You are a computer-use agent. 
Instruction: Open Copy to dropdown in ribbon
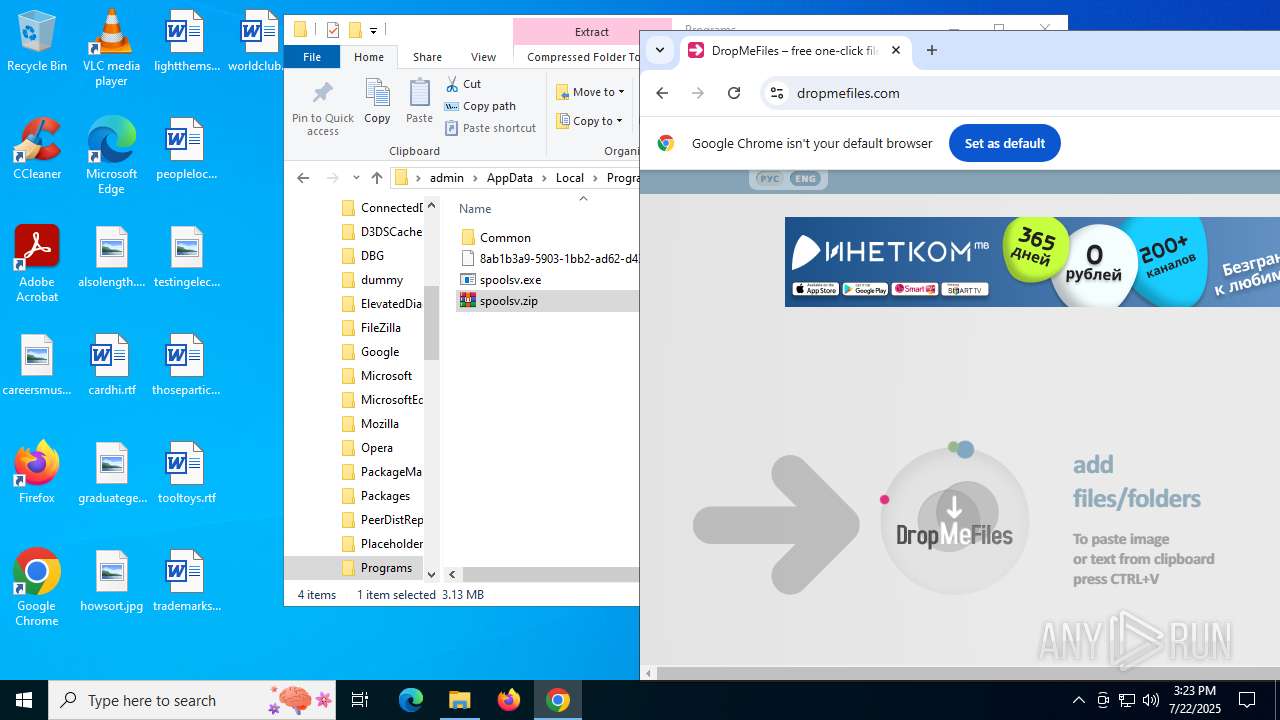click(x=590, y=121)
